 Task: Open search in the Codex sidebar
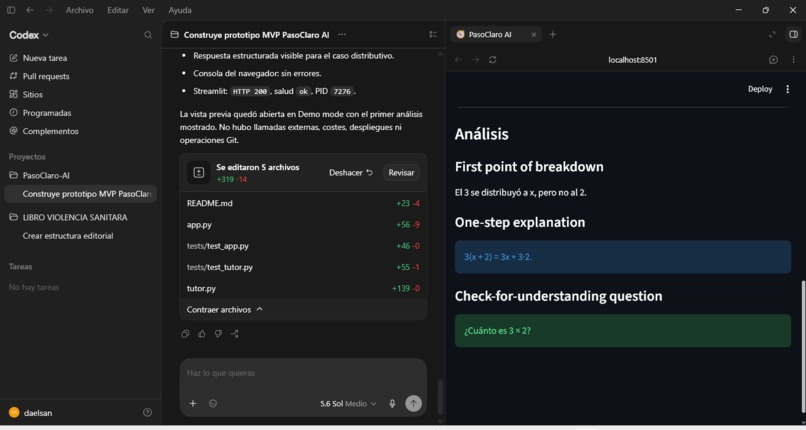click(x=148, y=35)
